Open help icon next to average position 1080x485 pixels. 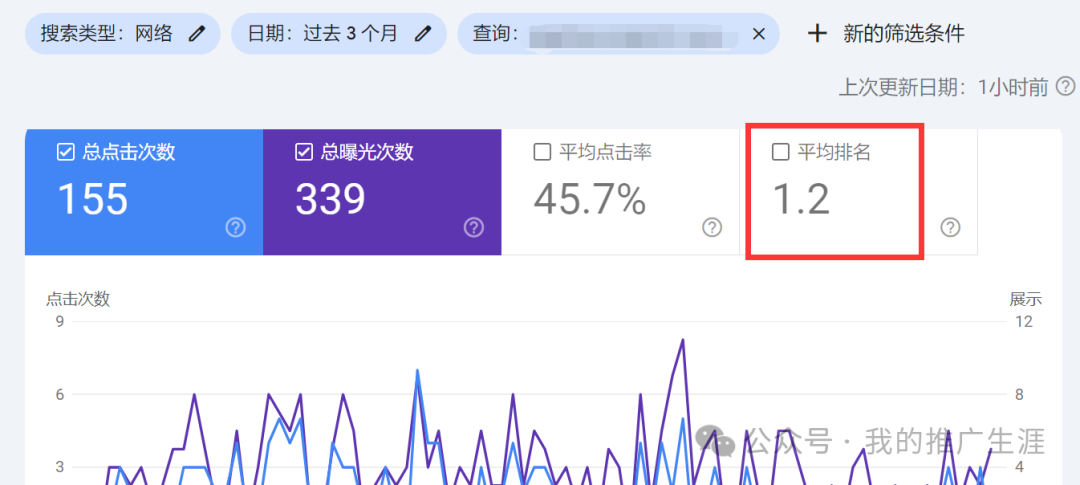coord(951,227)
